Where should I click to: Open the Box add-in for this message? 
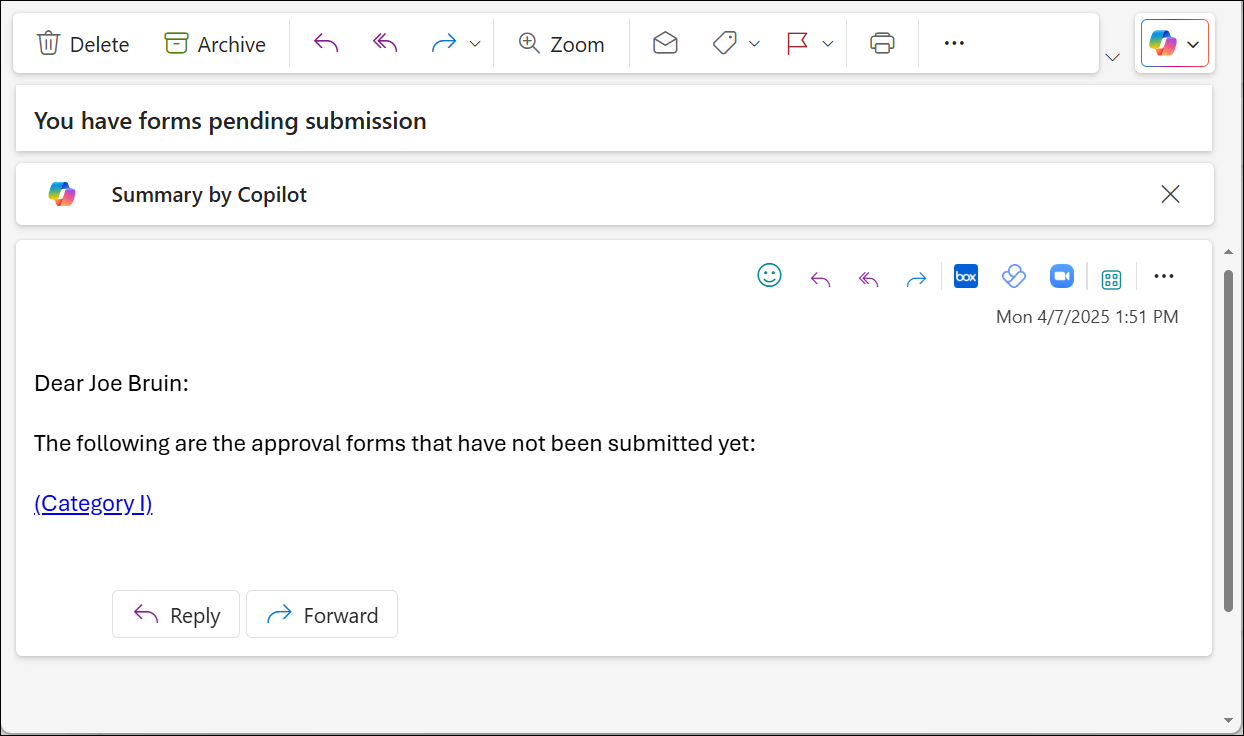click(x=966, y=276)
